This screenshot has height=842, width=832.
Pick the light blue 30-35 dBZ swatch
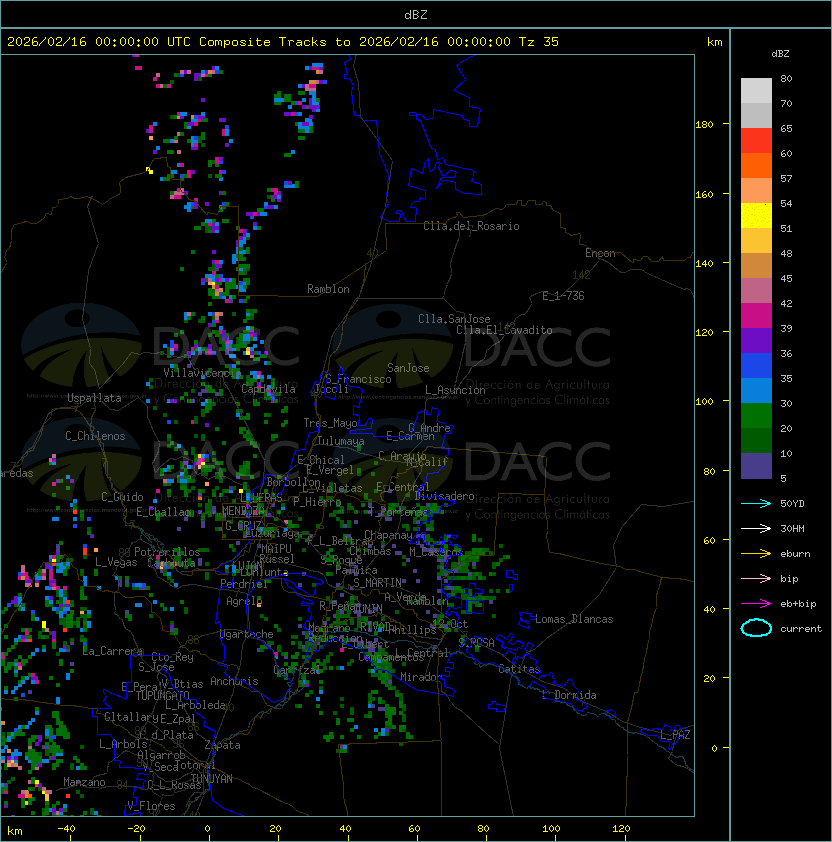tap(756, 391)
